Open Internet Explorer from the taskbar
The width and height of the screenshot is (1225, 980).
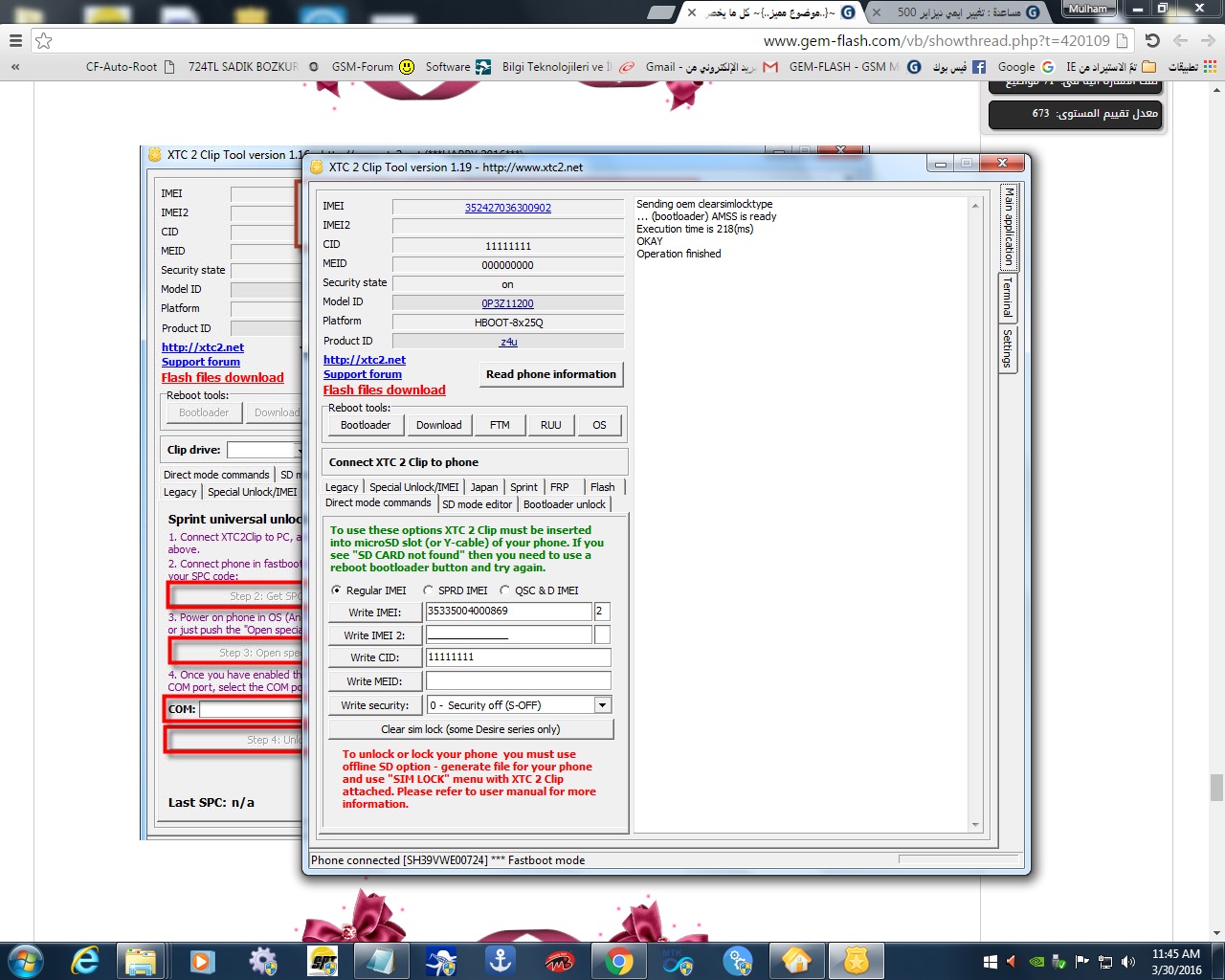pyautogui.click(x=85, y=960)
